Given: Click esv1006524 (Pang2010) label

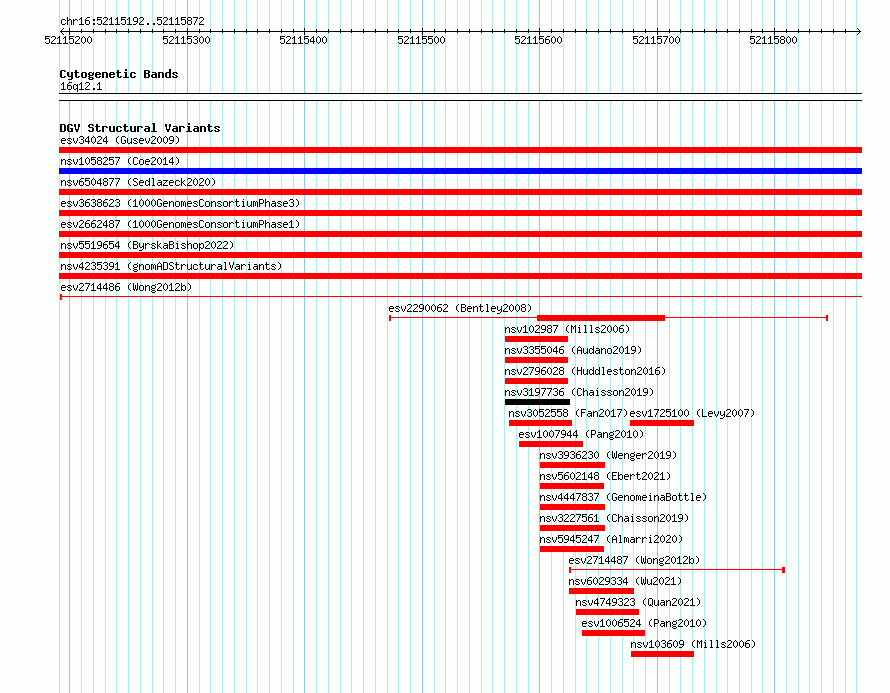Looking at the screenshot, I should point(644,623).
